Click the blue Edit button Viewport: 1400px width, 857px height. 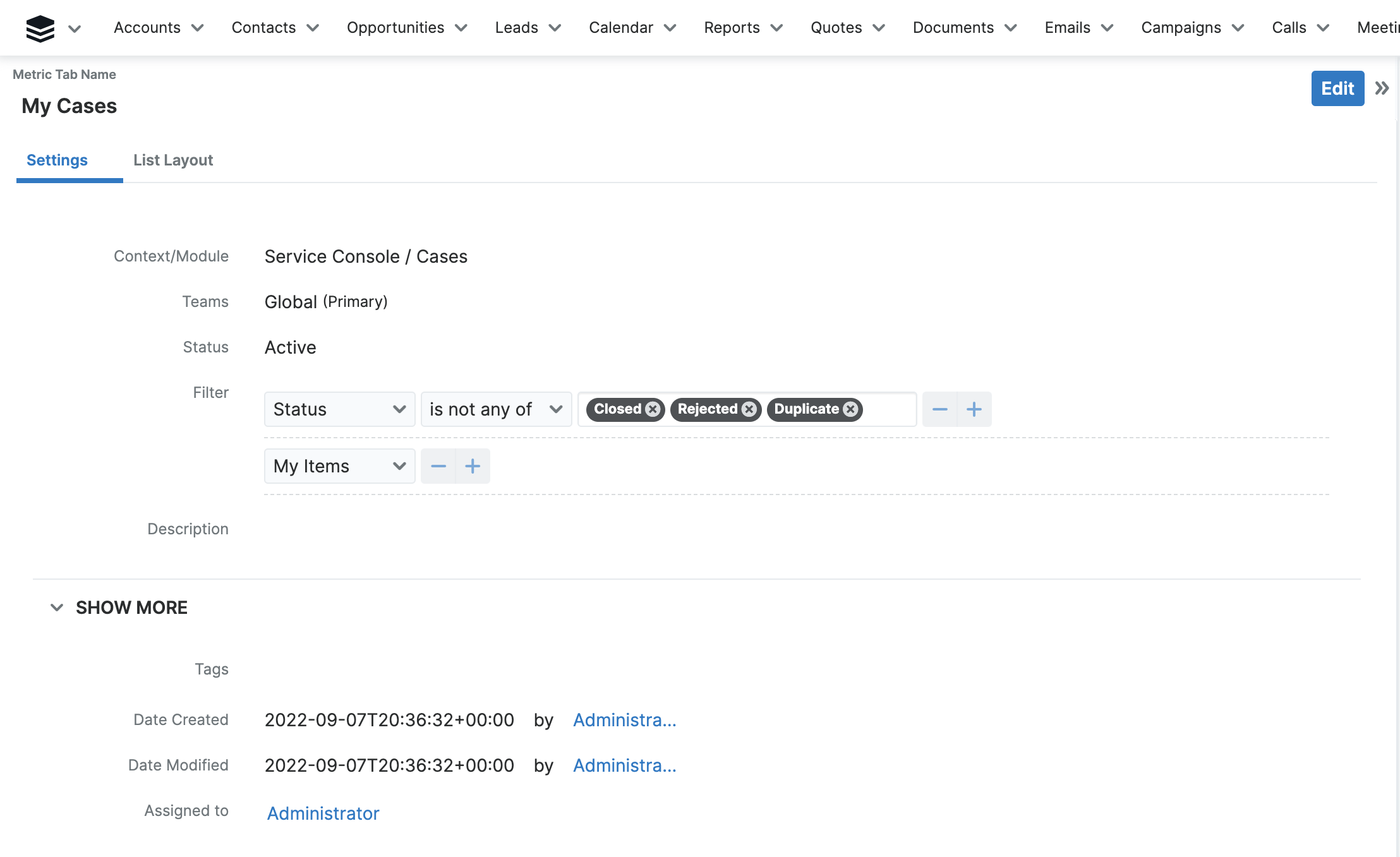(x=1337, y=88)
